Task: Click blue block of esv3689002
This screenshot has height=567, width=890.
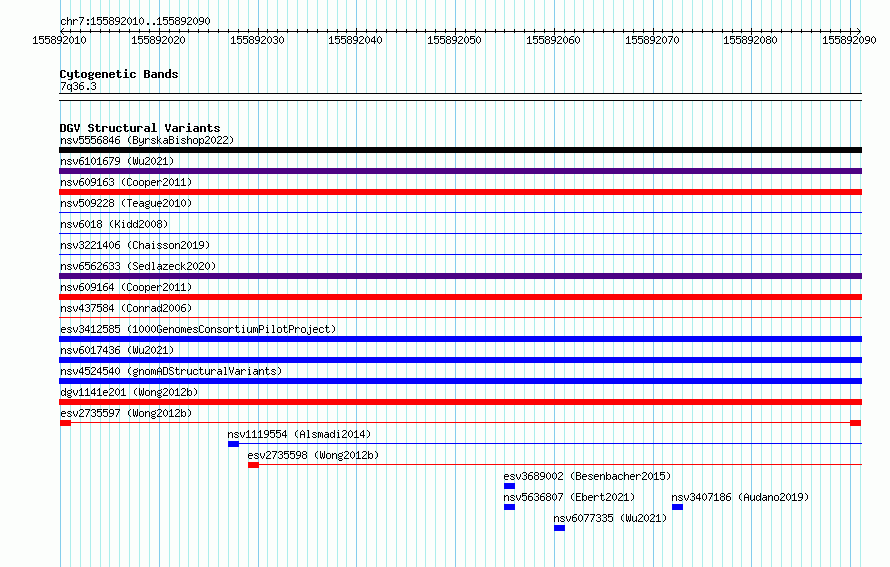Action: [509, 486]
